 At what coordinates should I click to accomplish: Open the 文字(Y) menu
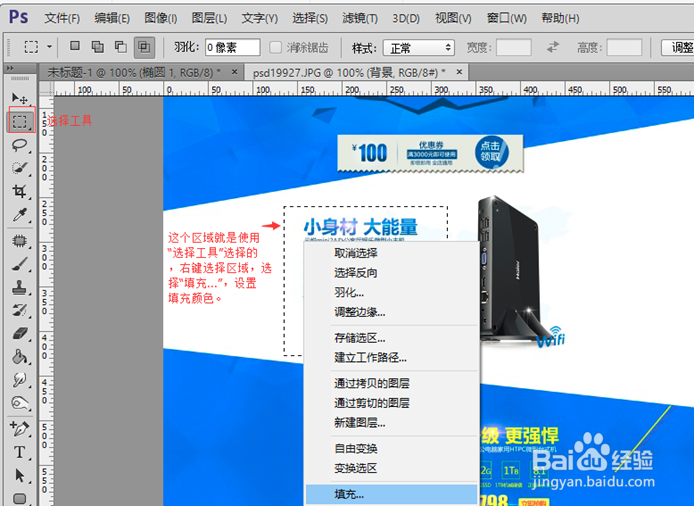(x=259, y=18)
